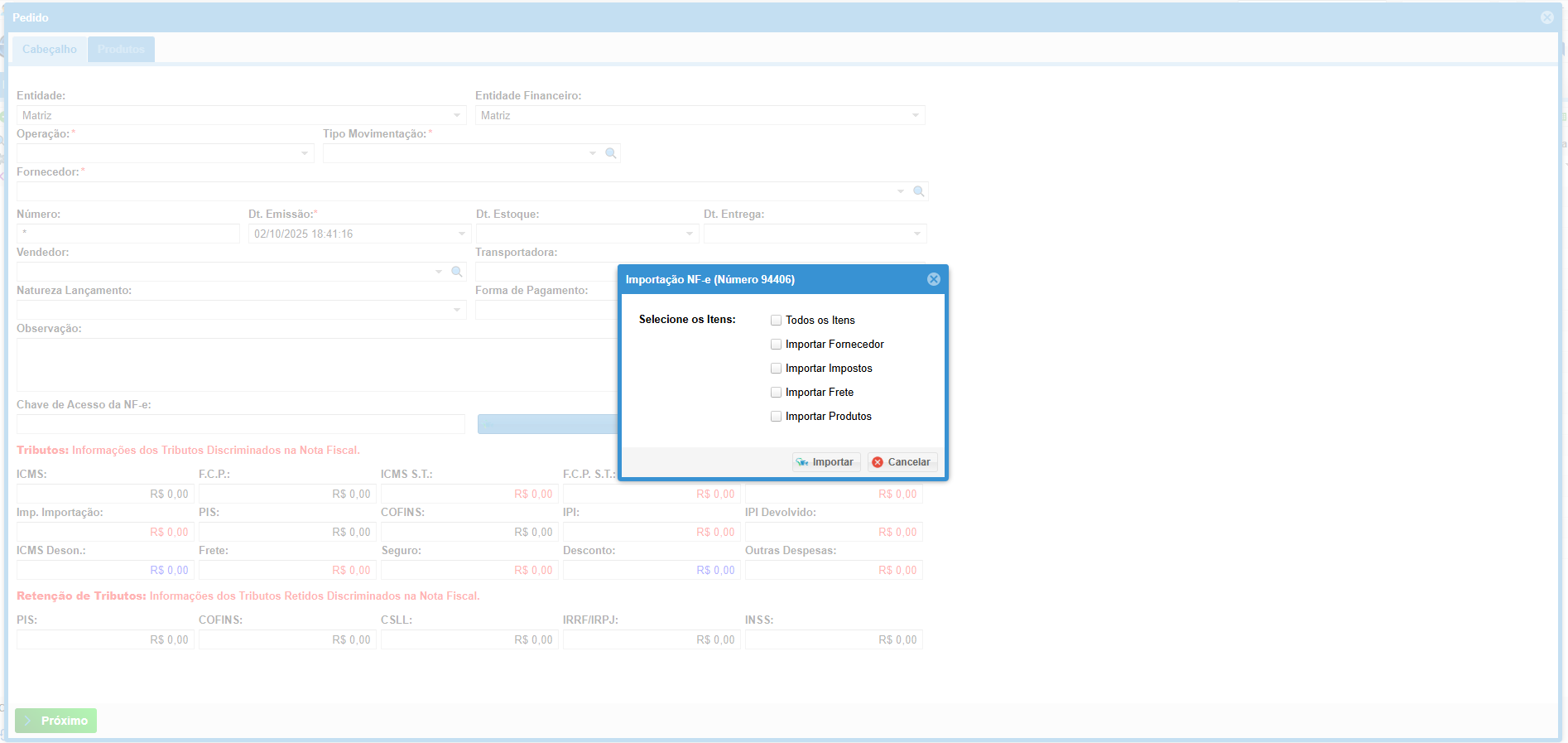Click the Próximo button
The image size is (1568, 743).
tap(56, 721)
